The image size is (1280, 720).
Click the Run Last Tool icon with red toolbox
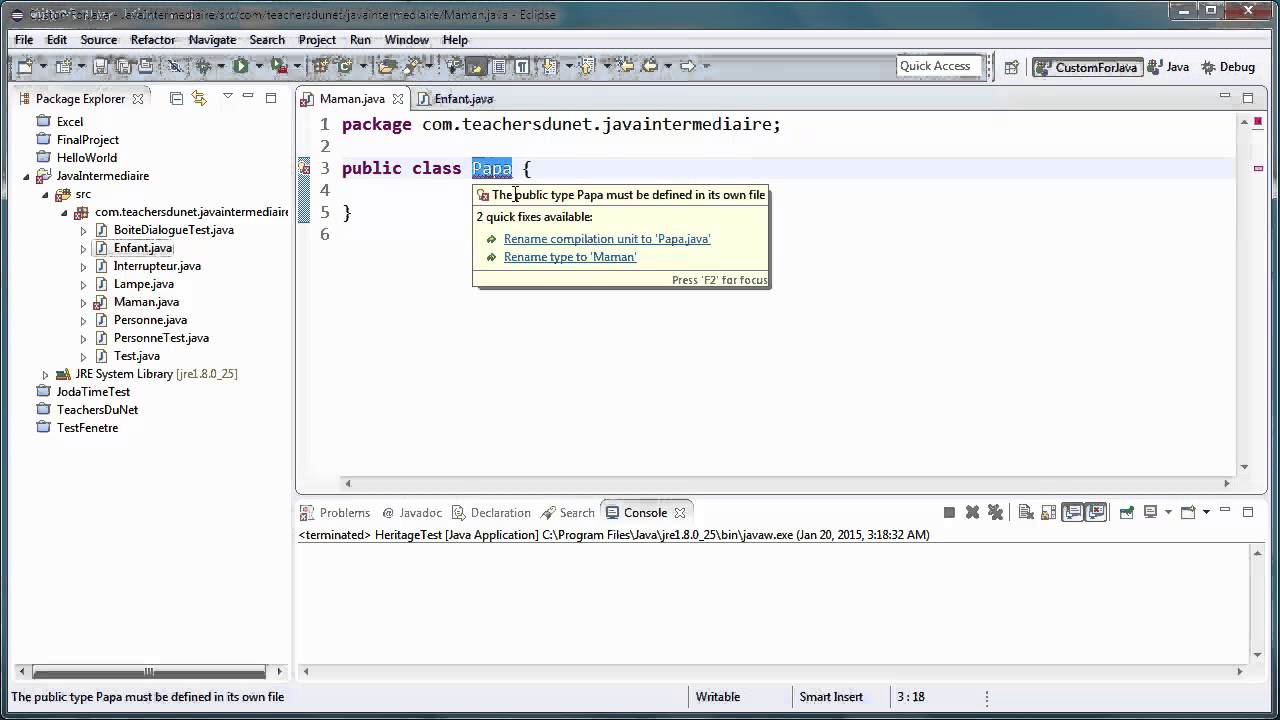pyautogui.click(x=279, y=66)
